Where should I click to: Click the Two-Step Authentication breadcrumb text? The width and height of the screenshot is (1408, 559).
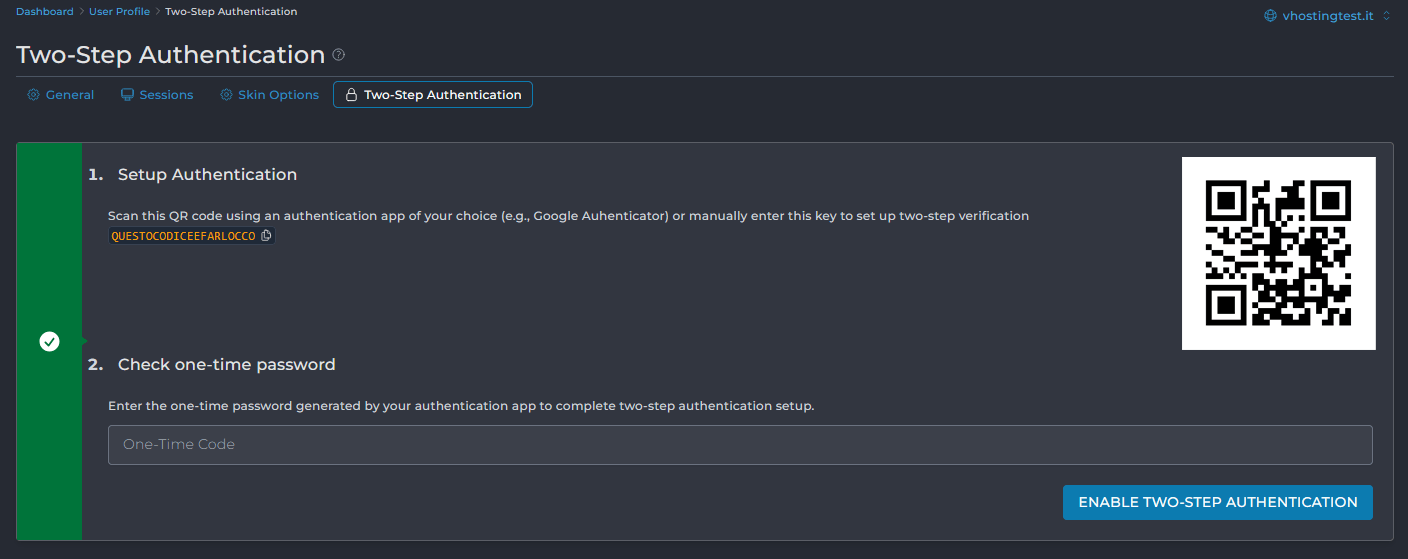pyautogui.click(x=231, y=12)
